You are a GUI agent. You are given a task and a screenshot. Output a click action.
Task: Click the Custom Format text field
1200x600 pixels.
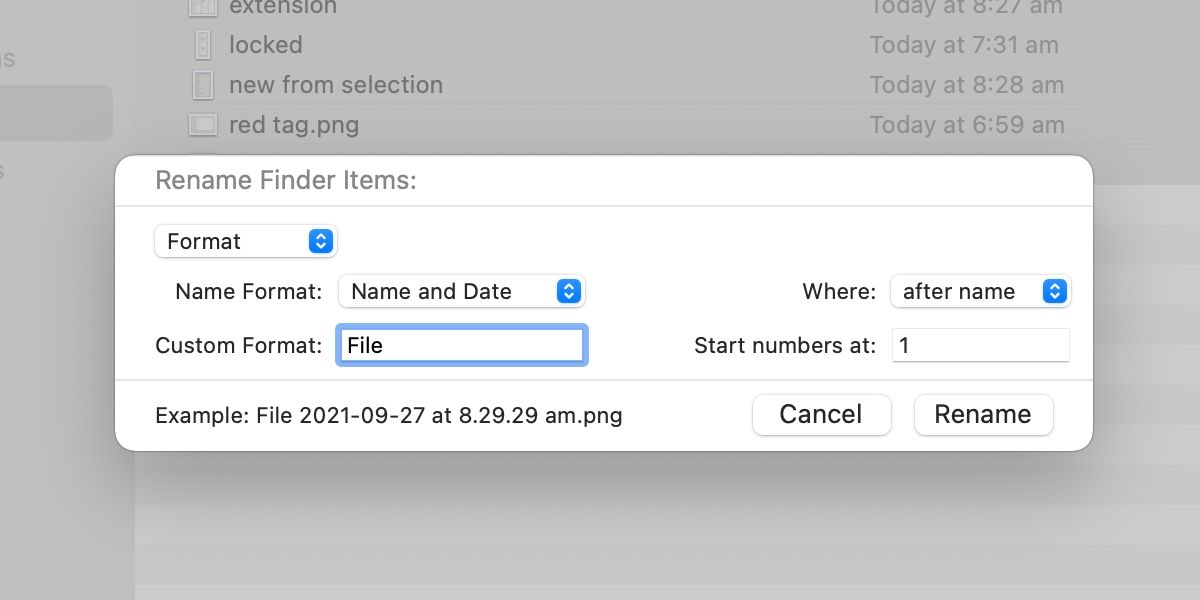tap(461, 345)
